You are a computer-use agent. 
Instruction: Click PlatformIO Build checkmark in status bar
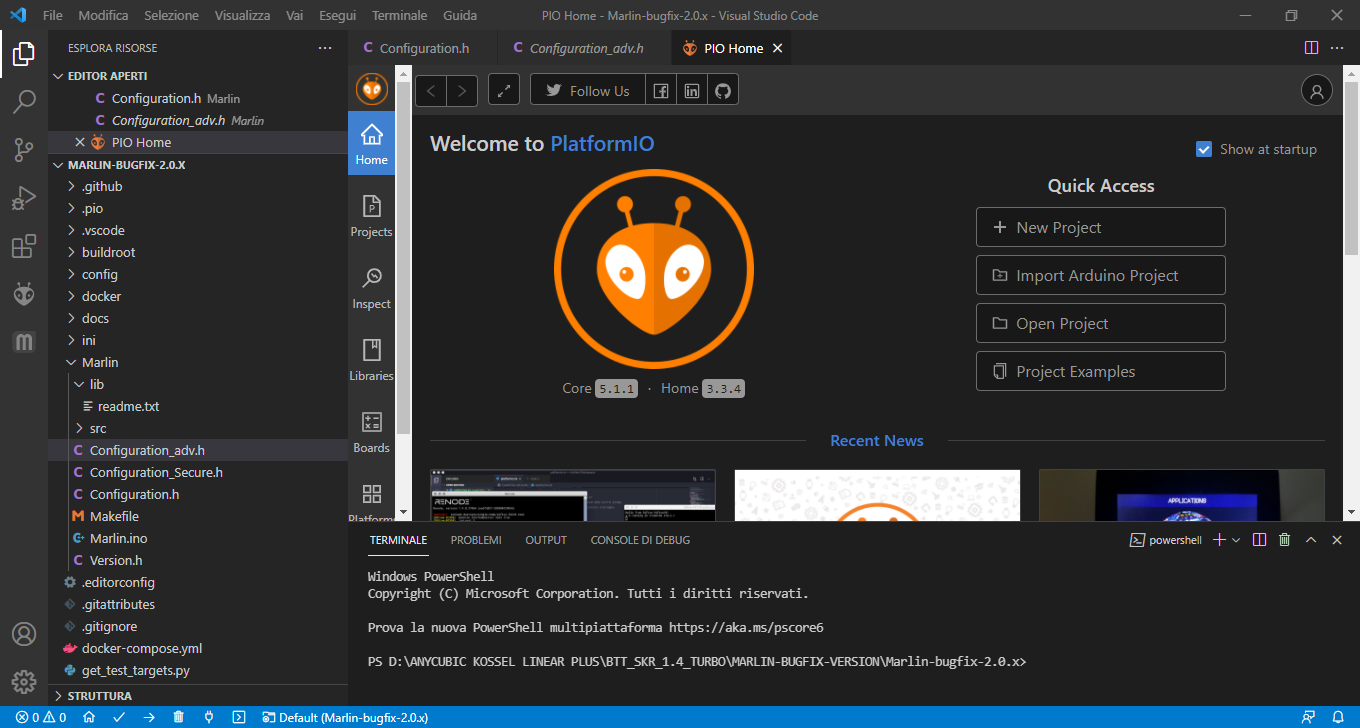(119, 717)
